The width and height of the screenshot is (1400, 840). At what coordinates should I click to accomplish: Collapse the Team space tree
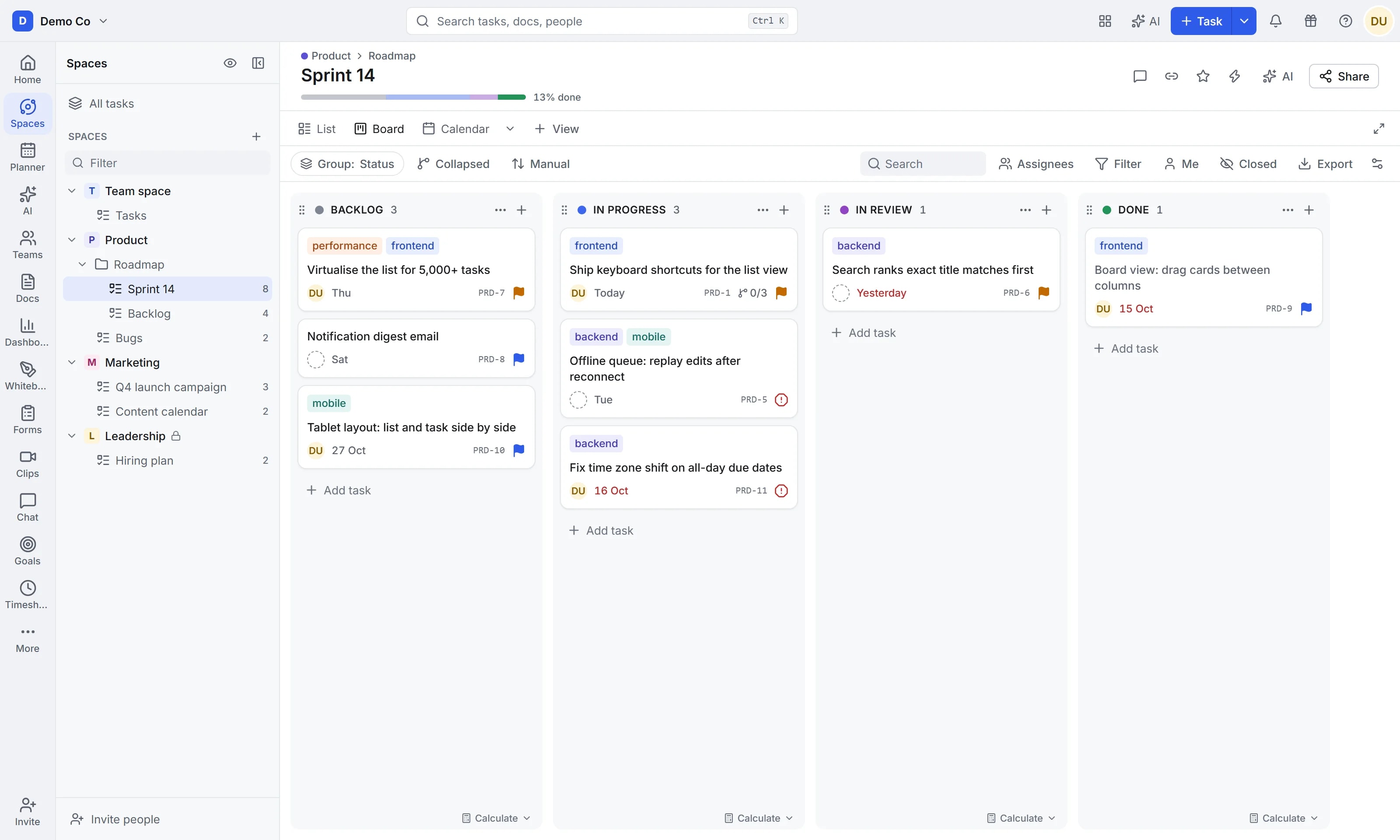72,191
